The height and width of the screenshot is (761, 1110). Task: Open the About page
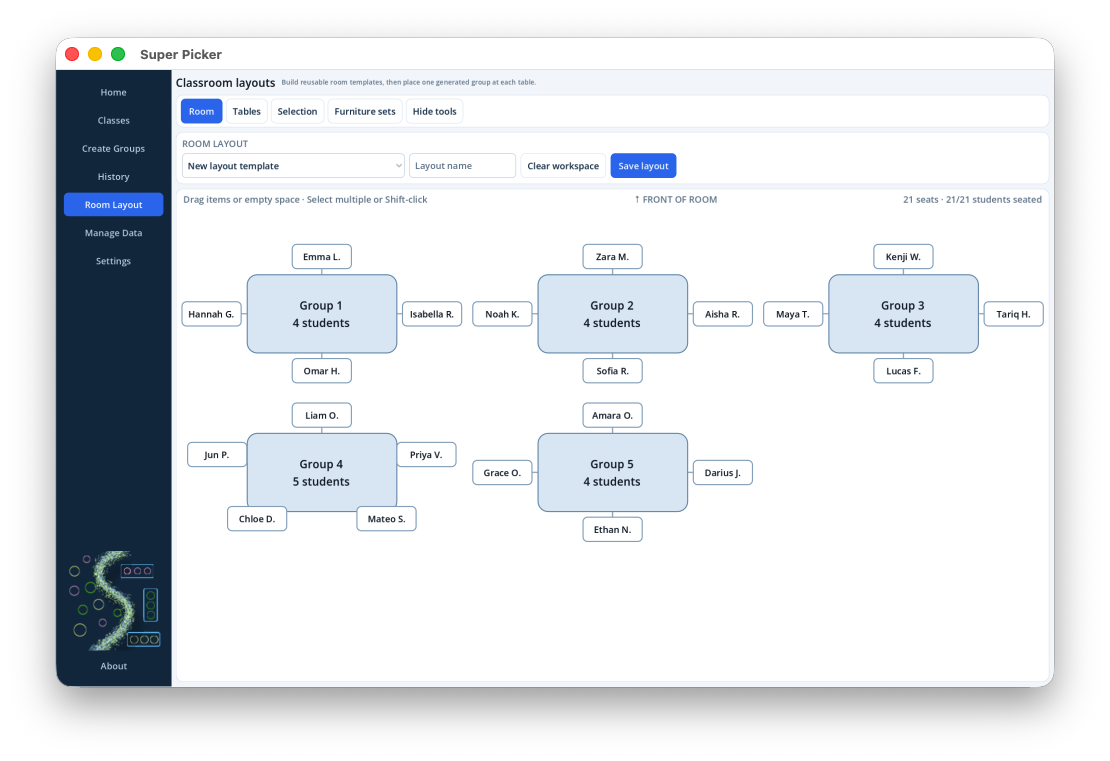click(x=113, y=666)
